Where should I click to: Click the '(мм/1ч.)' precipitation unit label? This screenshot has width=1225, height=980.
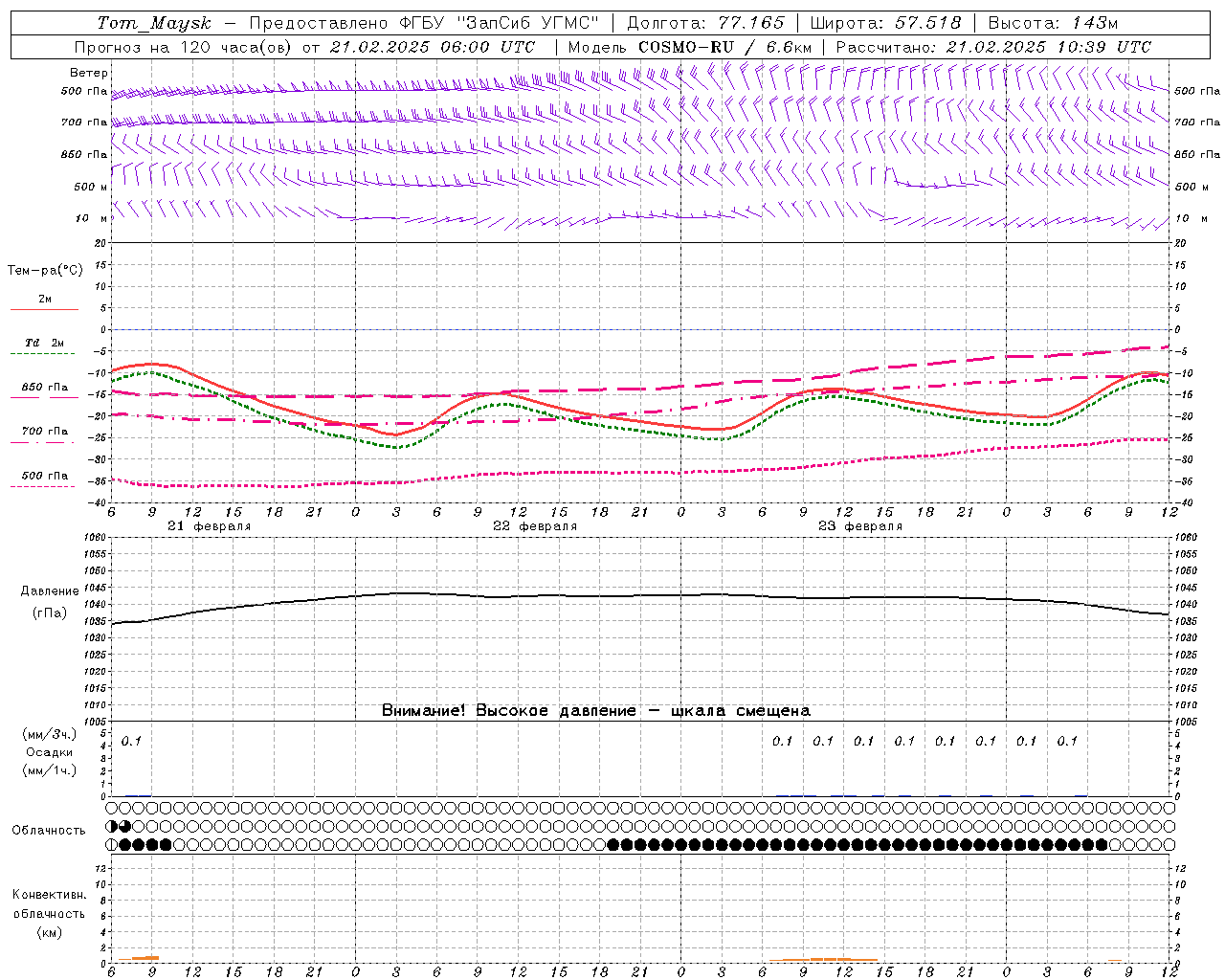pyautogui.click(x=50, y=770)
